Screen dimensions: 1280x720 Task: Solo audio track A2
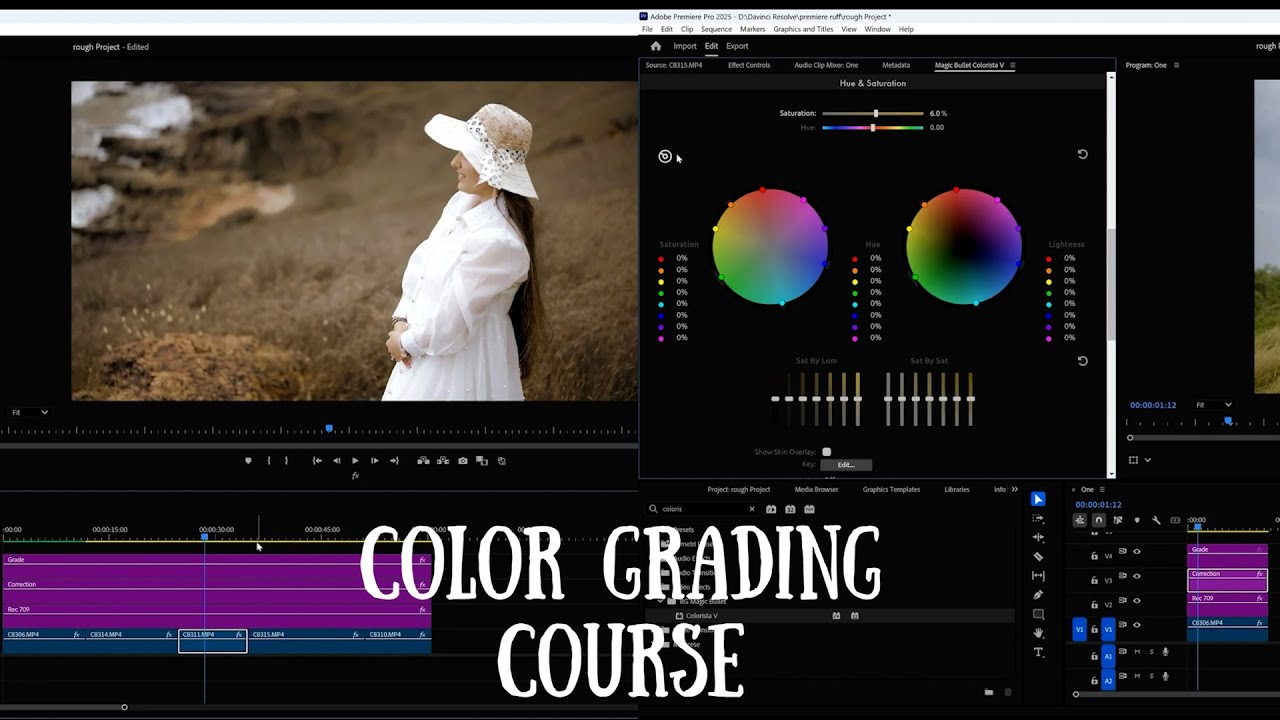pyautogui.click(x=1151, y=677)
